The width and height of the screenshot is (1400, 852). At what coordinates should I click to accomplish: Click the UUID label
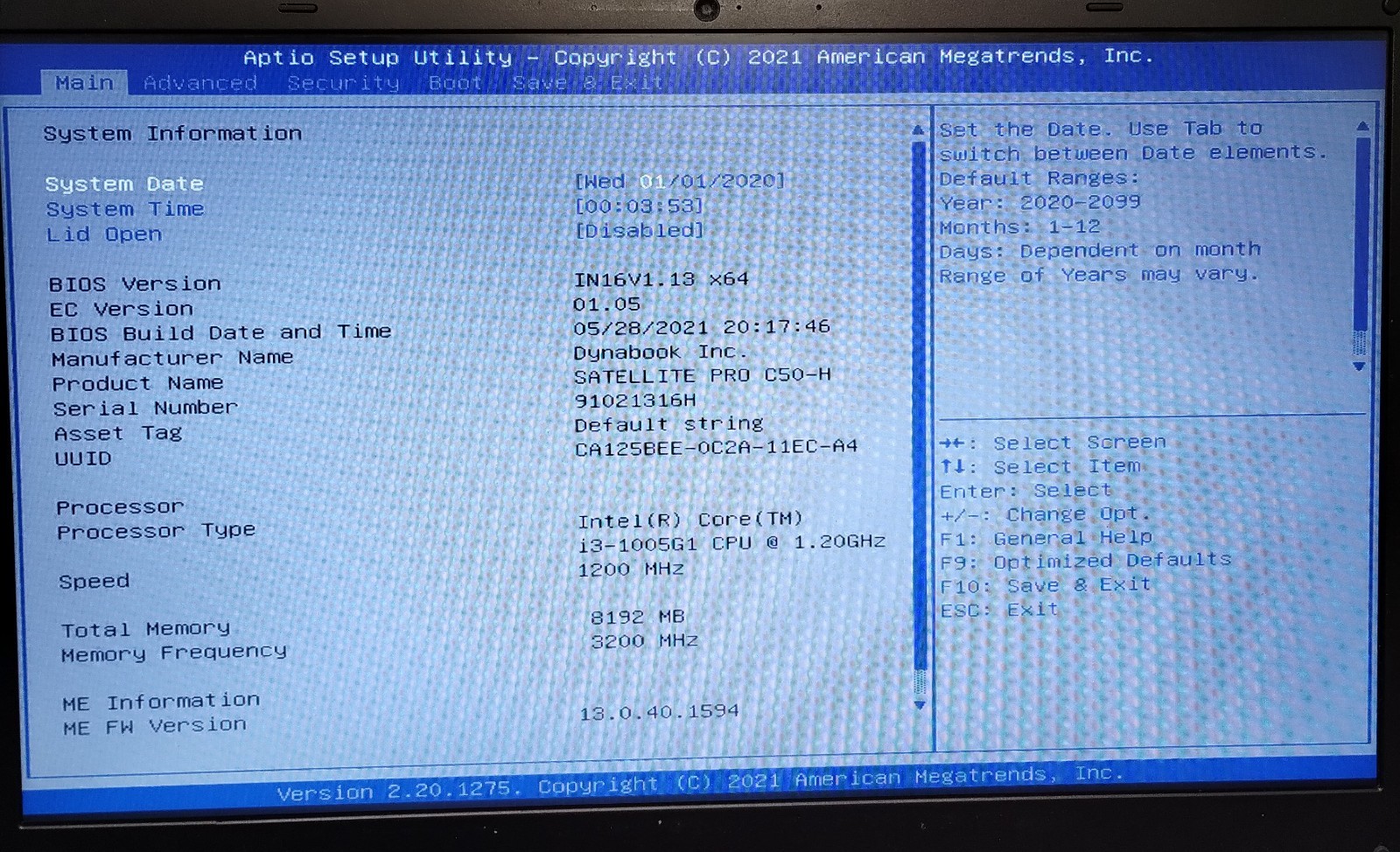(83, 459)
